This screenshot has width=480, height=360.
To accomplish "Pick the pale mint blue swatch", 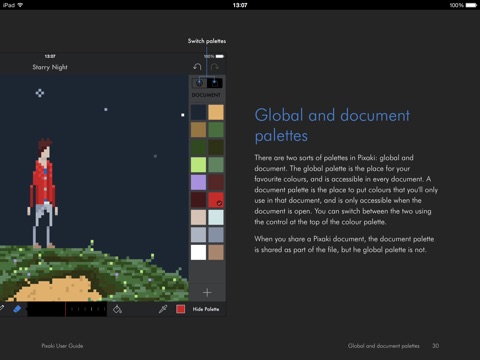I will click(x=216, y=217).
